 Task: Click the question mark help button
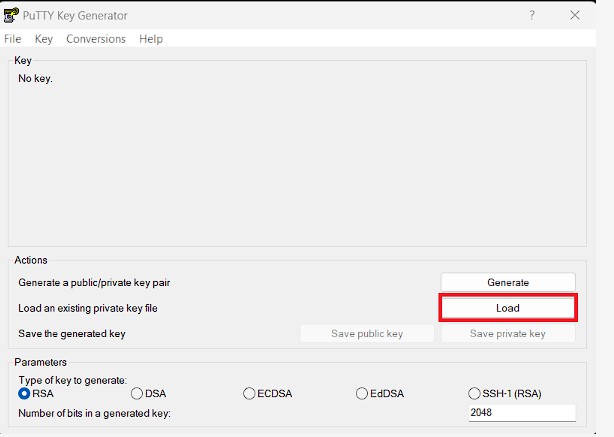532,15
